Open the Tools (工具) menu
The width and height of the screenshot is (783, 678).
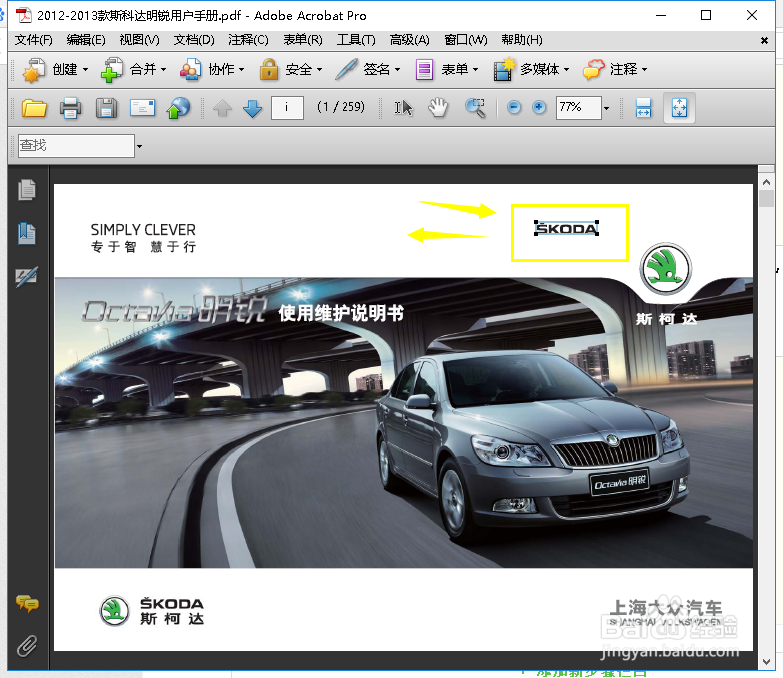coord(356,40)
